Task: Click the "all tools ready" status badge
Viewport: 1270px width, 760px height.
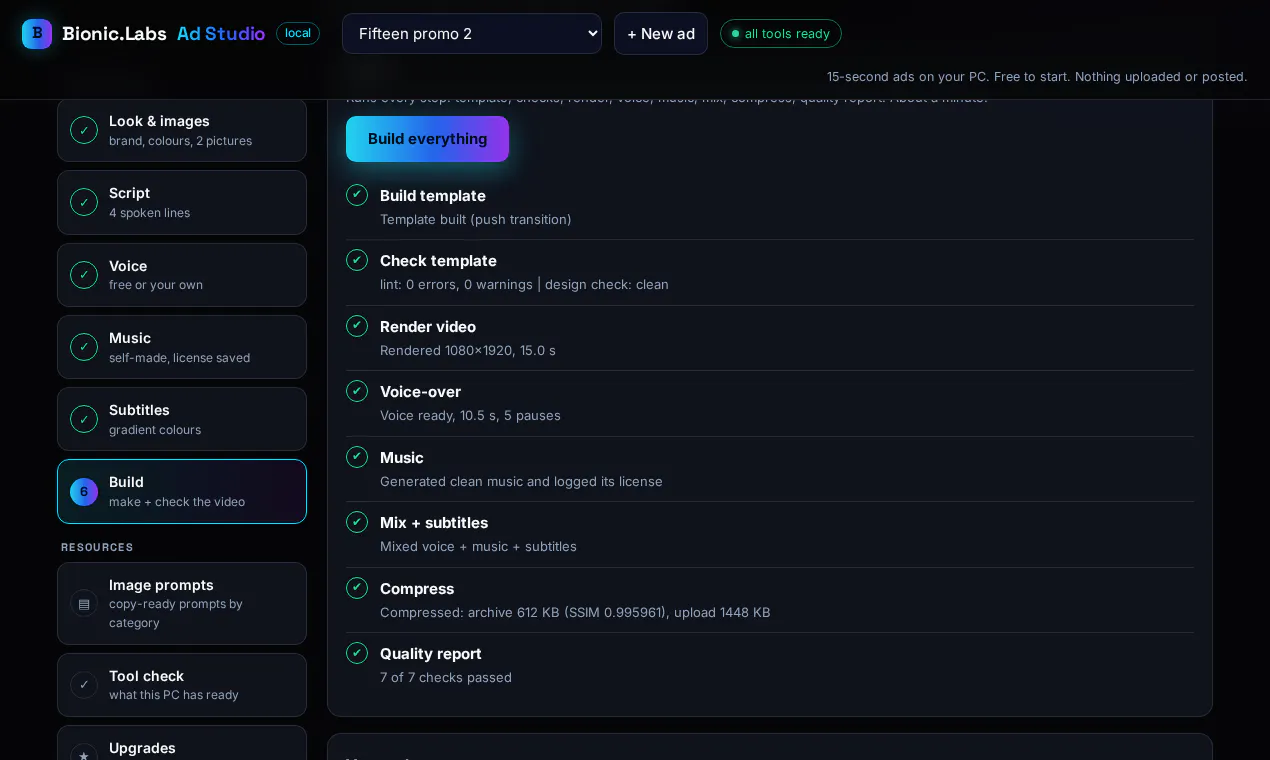Action: coord(781,33)
